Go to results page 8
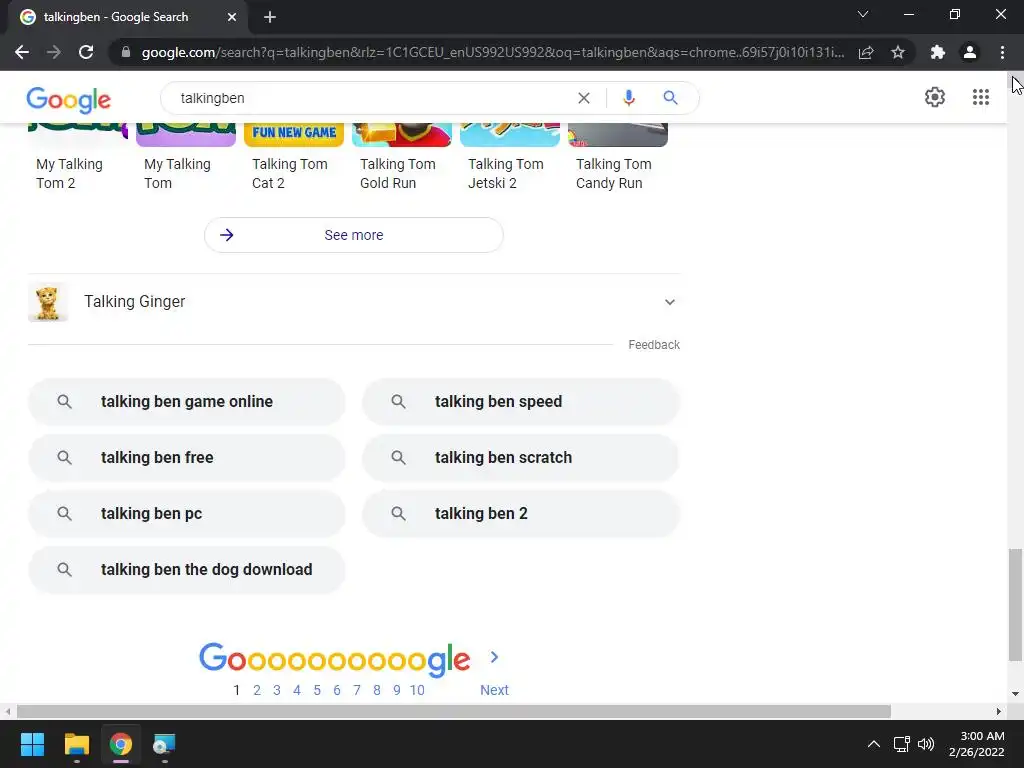 point(377,690)
